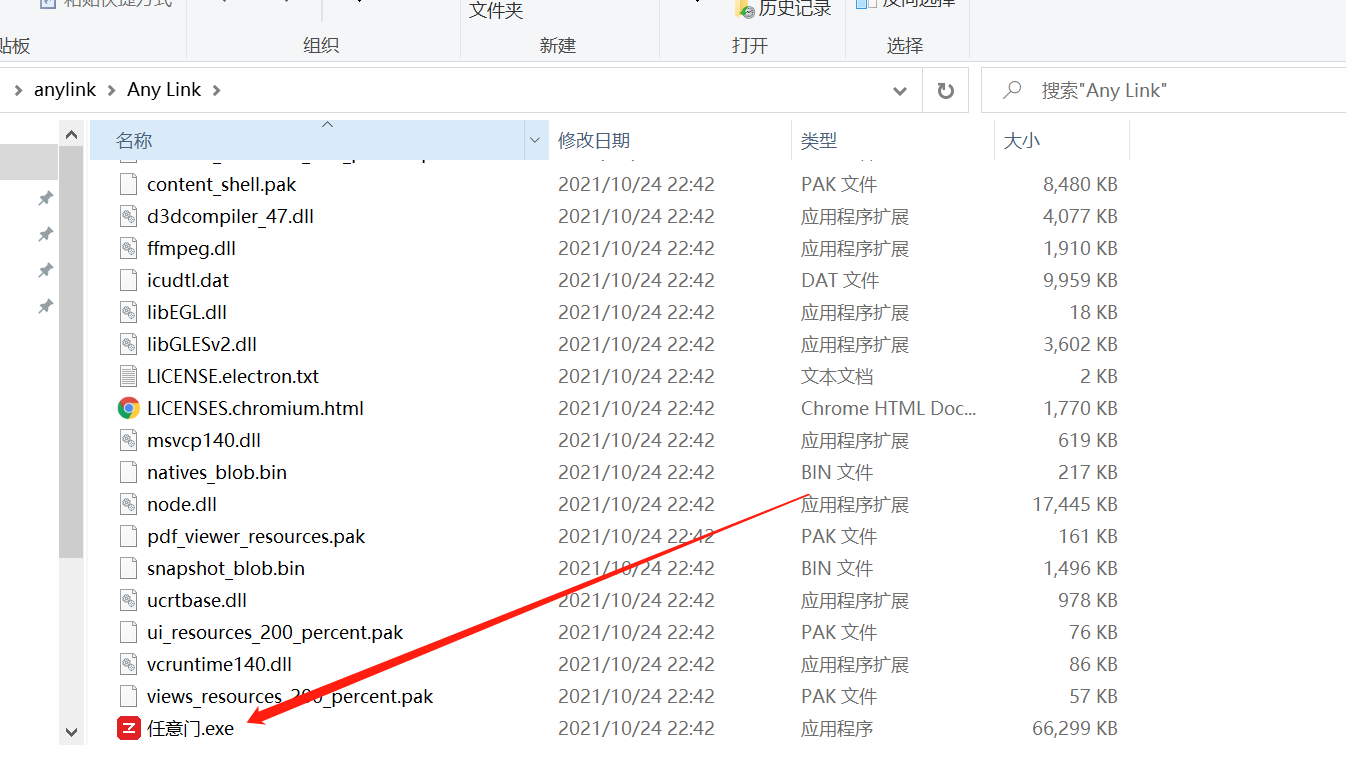Click the node.dll application extension icon

point(128,504)
